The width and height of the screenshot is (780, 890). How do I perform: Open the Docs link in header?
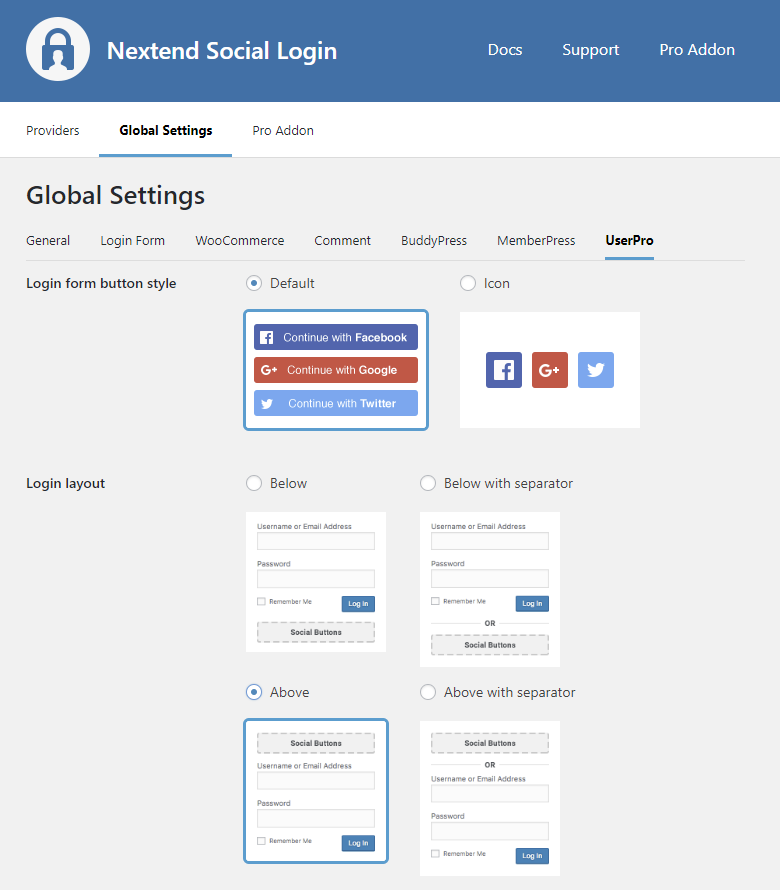click(505, 50)
